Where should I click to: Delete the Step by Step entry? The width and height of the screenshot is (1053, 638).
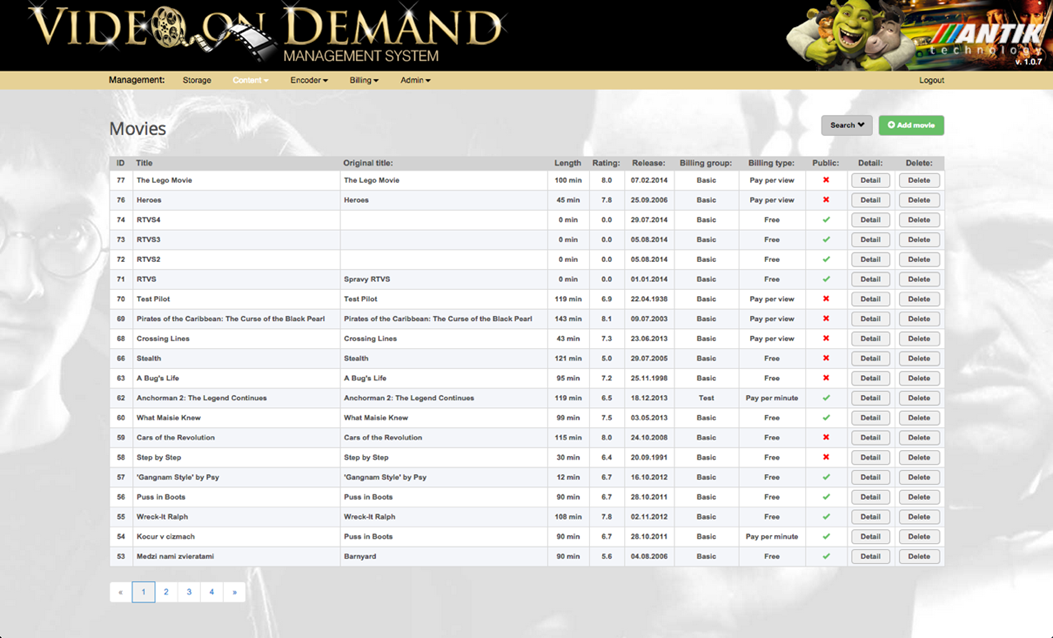pyautogui.click(x=919, y=457)
